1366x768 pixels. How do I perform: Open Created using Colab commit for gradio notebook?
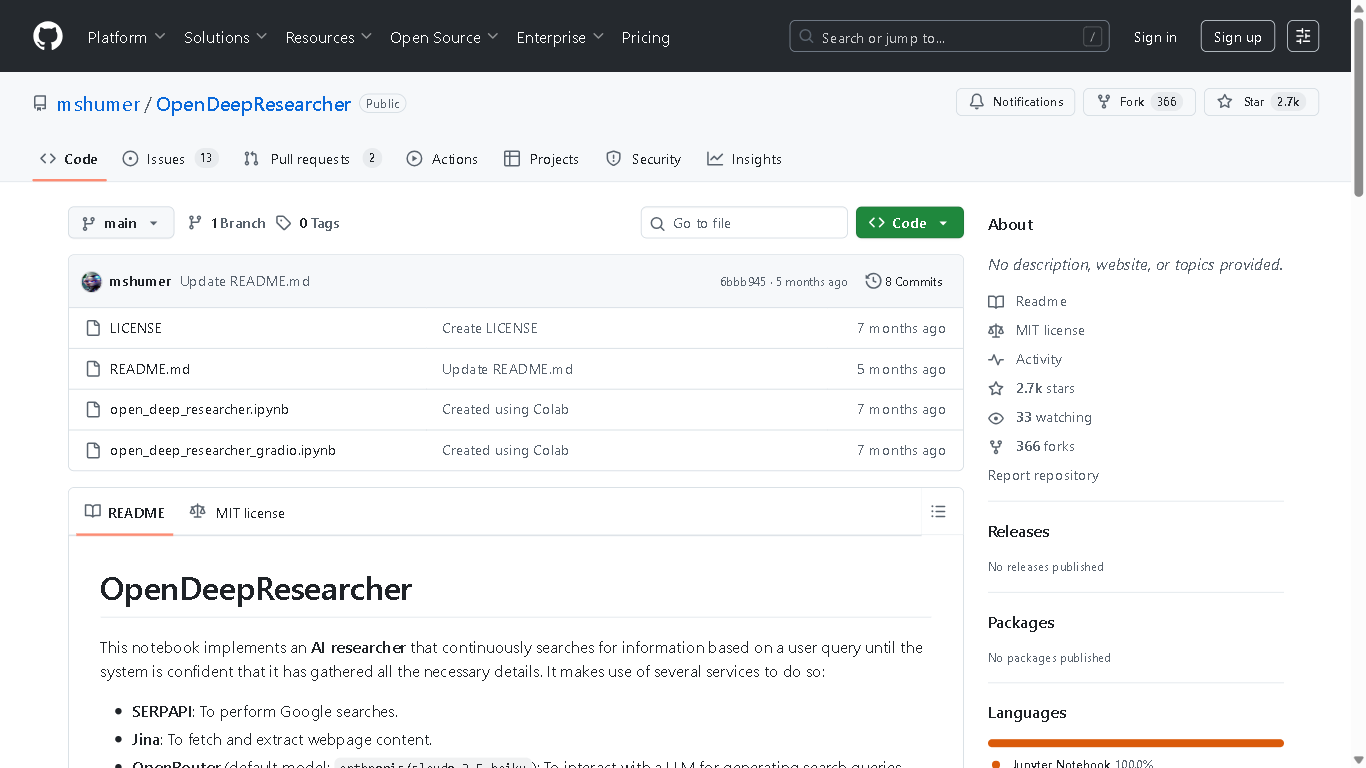[x=505, y=450]
